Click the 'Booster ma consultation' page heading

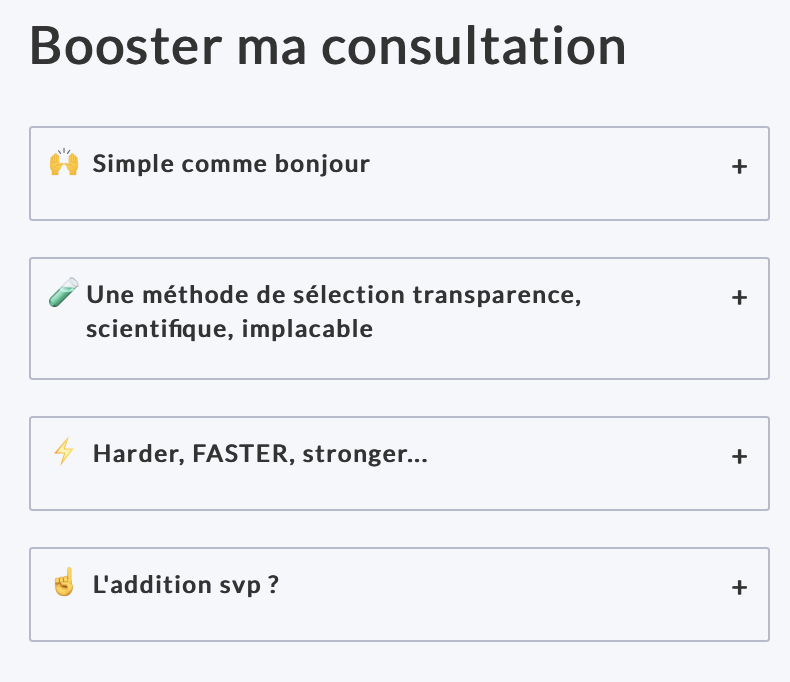coord(328,46)
